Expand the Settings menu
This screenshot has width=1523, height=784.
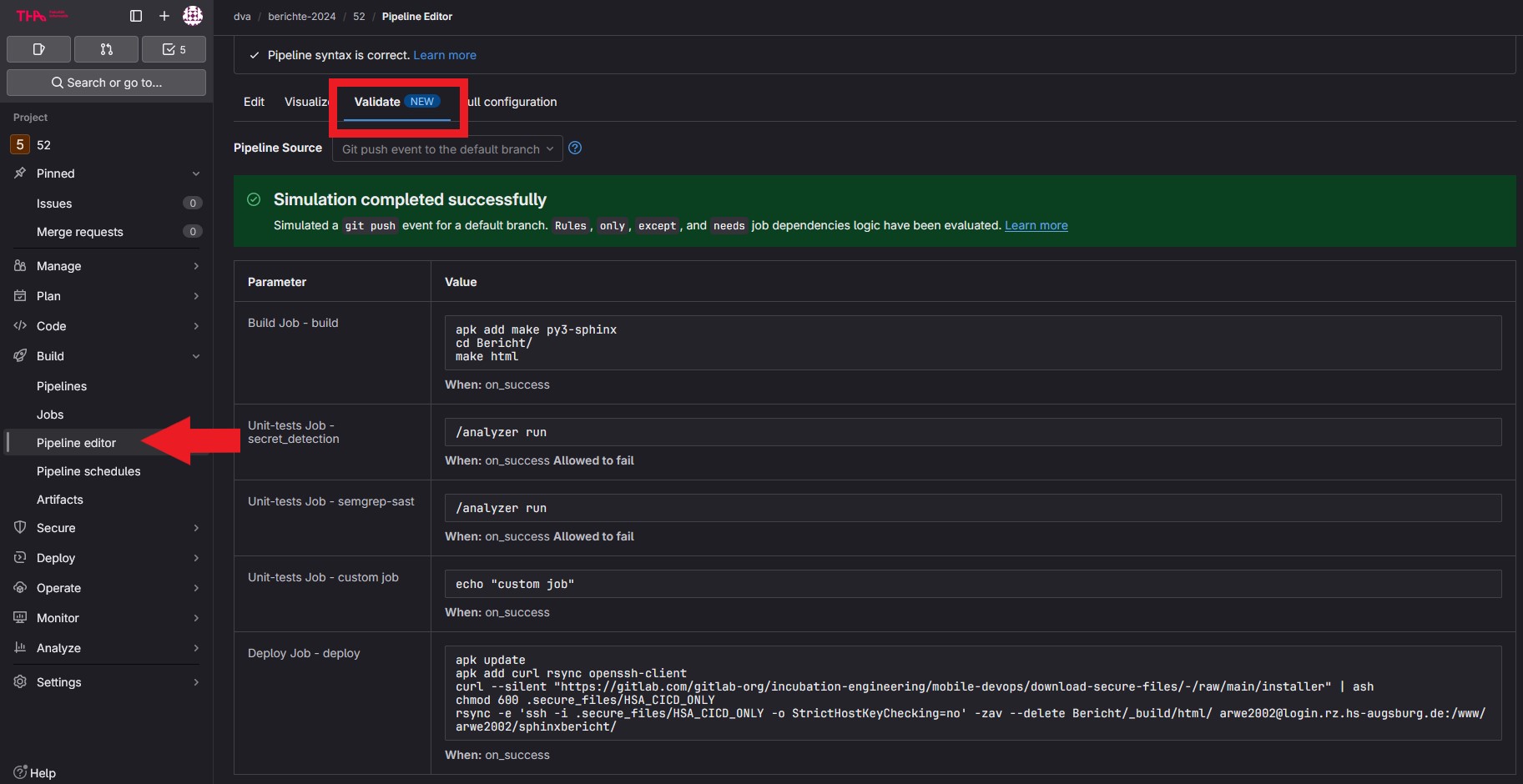107,682
